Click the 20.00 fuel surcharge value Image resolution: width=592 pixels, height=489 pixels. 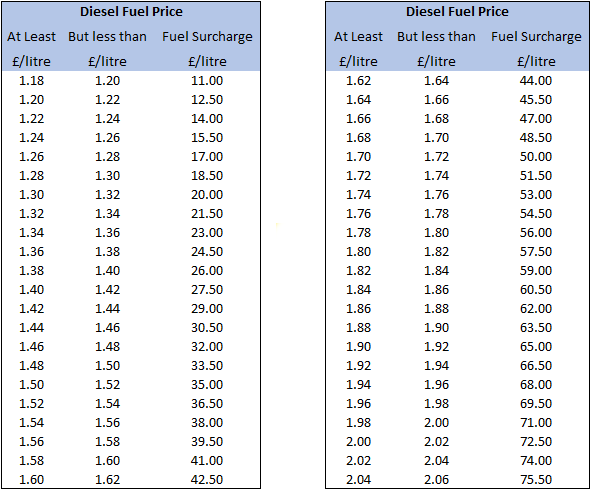(207, 194)
